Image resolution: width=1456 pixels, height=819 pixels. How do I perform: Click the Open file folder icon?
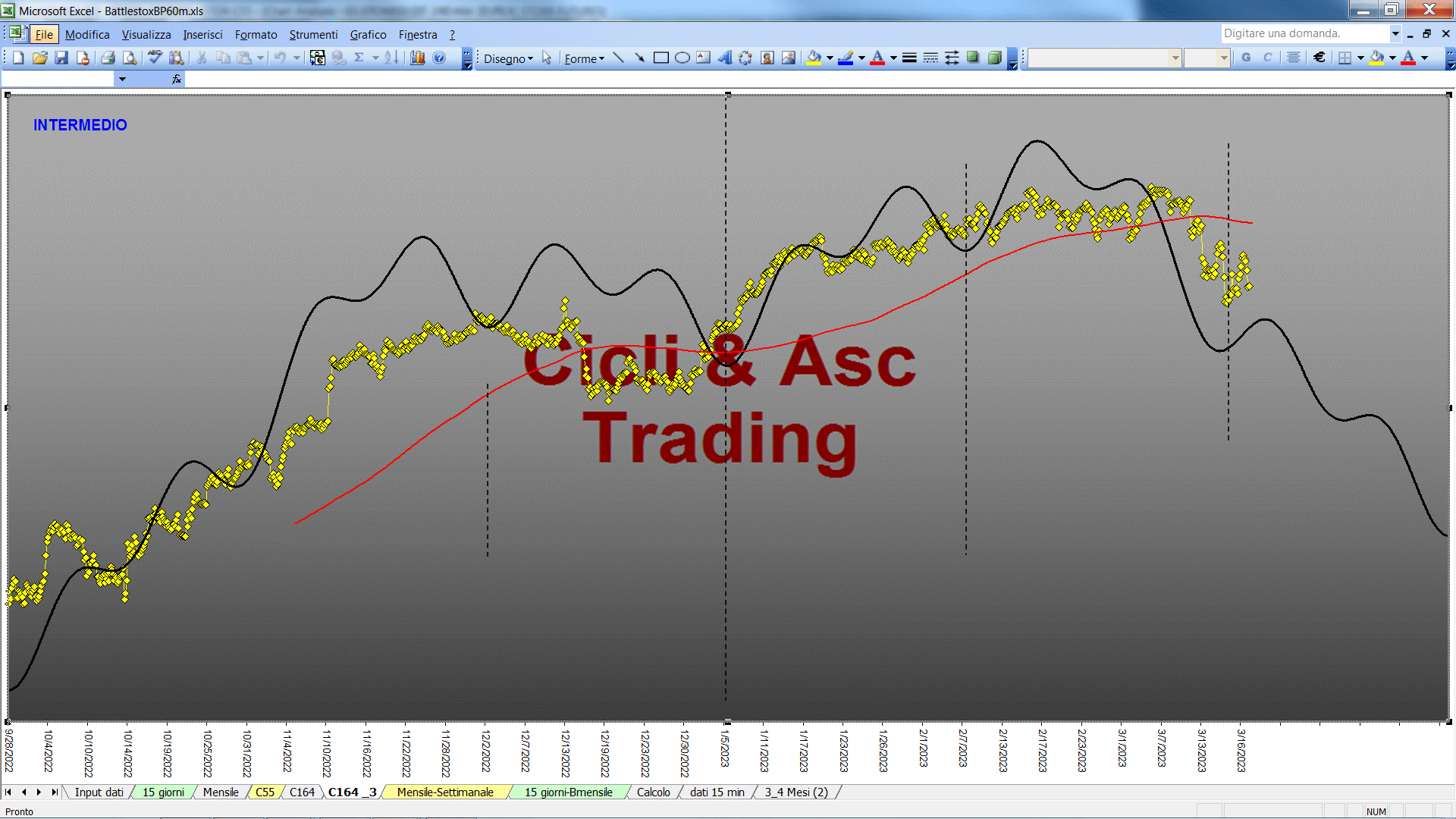40,58
